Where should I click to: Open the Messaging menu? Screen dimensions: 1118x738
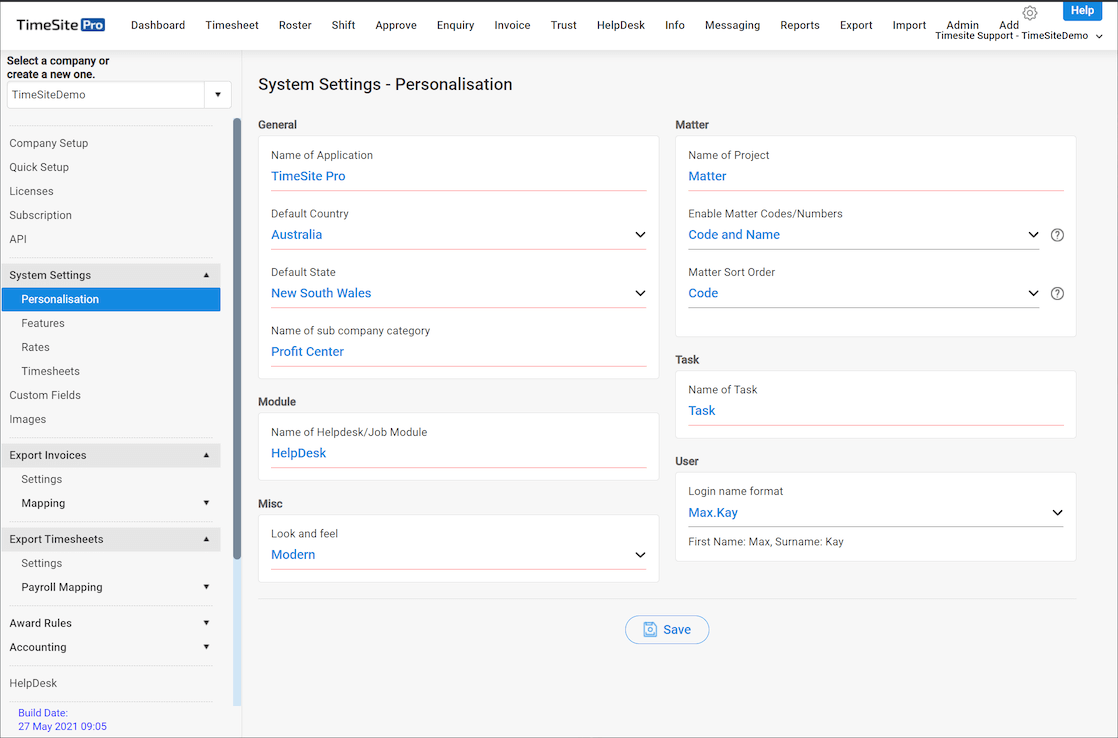pyautogui.click(x=732, y=25)
